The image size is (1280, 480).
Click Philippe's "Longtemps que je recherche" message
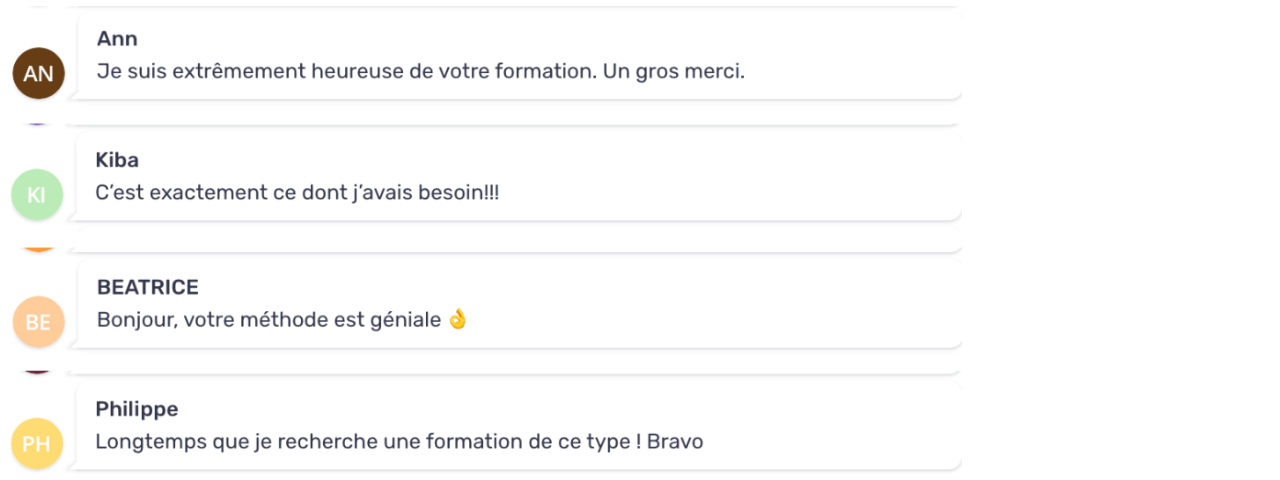pos(399,441)
